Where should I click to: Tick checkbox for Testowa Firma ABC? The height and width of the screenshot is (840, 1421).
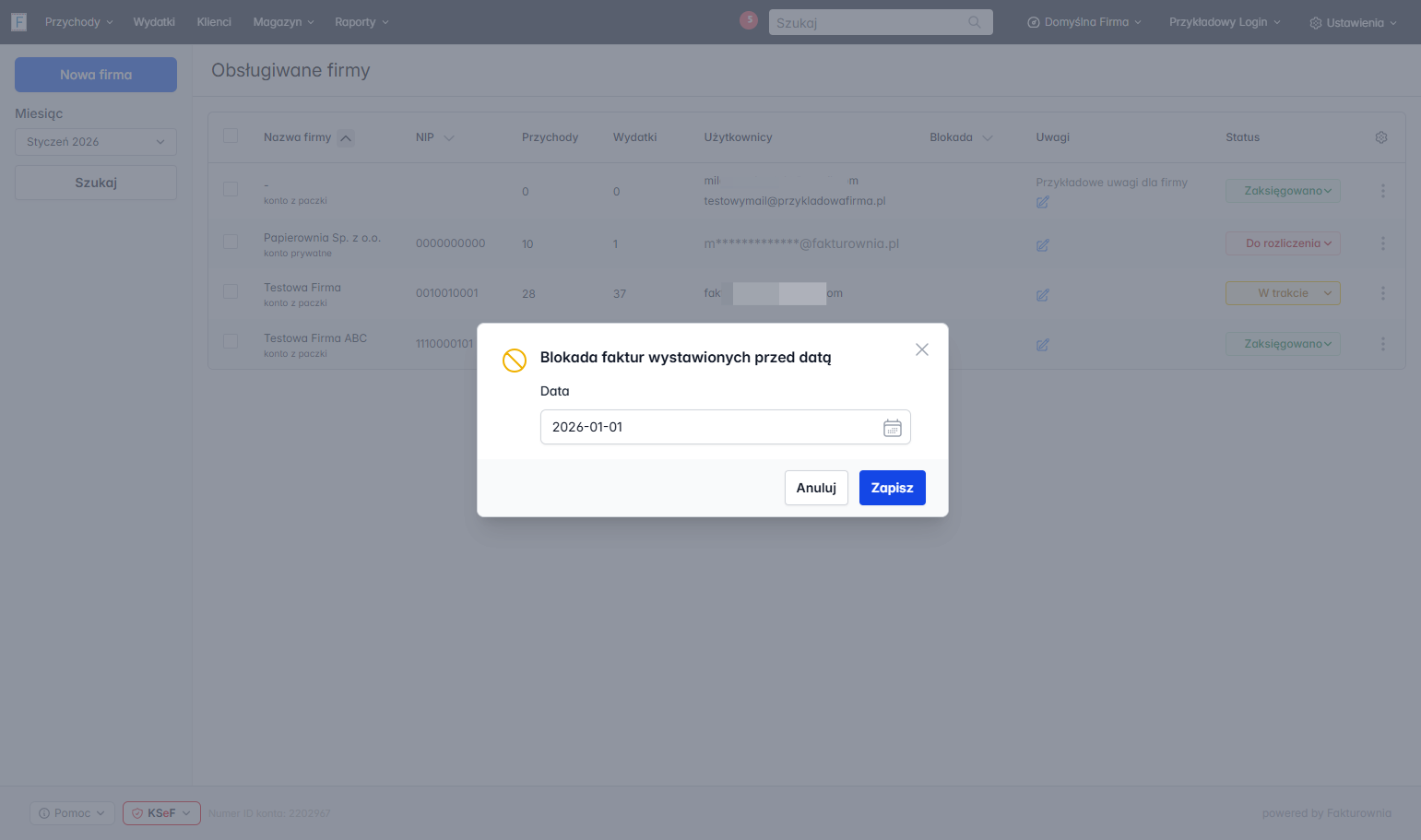(231, 342)
